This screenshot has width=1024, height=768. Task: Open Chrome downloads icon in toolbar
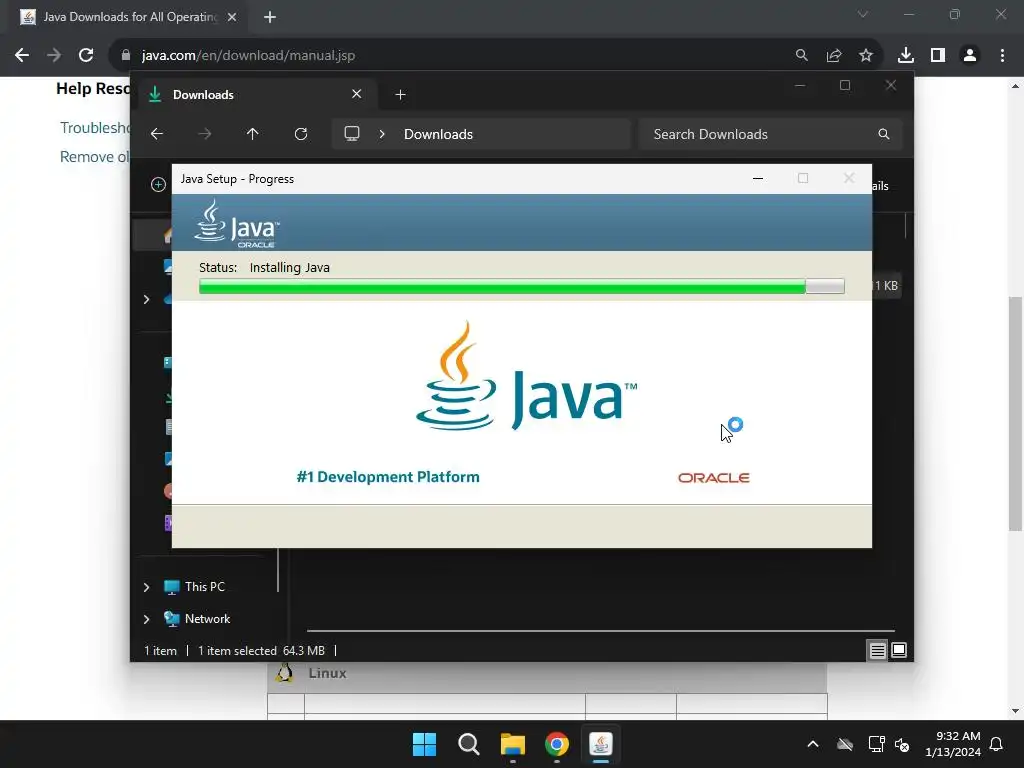906,56
